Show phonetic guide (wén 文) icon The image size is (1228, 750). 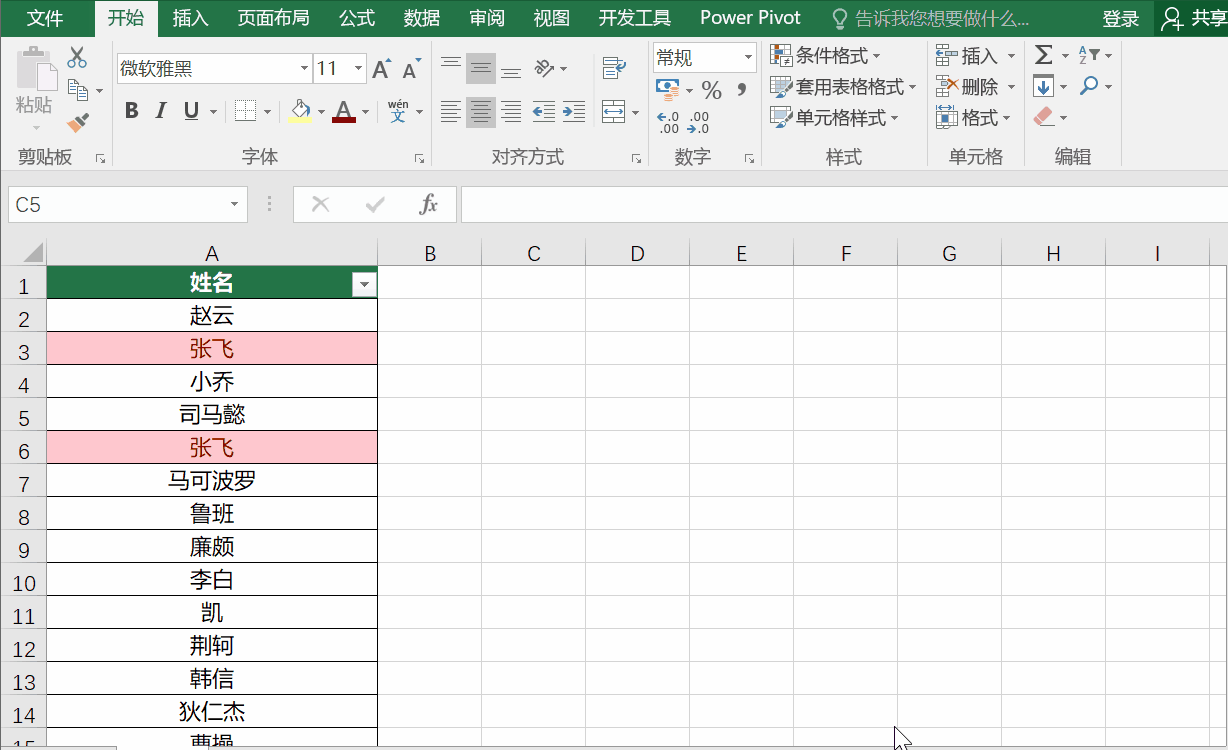(x=398, y=111)
